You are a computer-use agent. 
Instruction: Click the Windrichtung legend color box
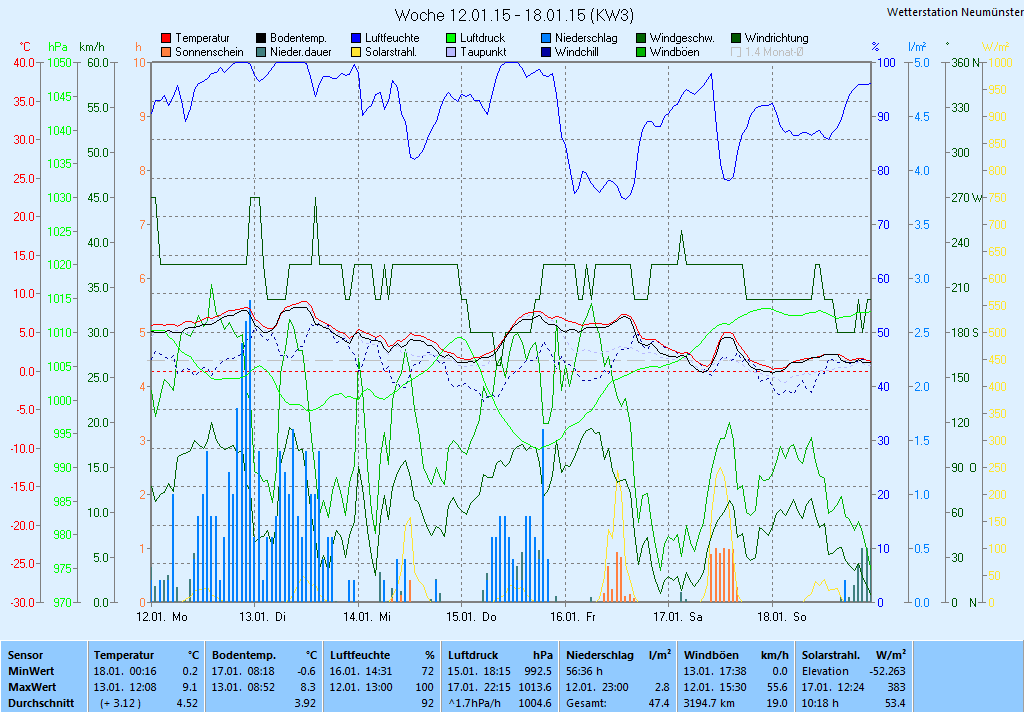pyautogui.click(x=736, y=39)
